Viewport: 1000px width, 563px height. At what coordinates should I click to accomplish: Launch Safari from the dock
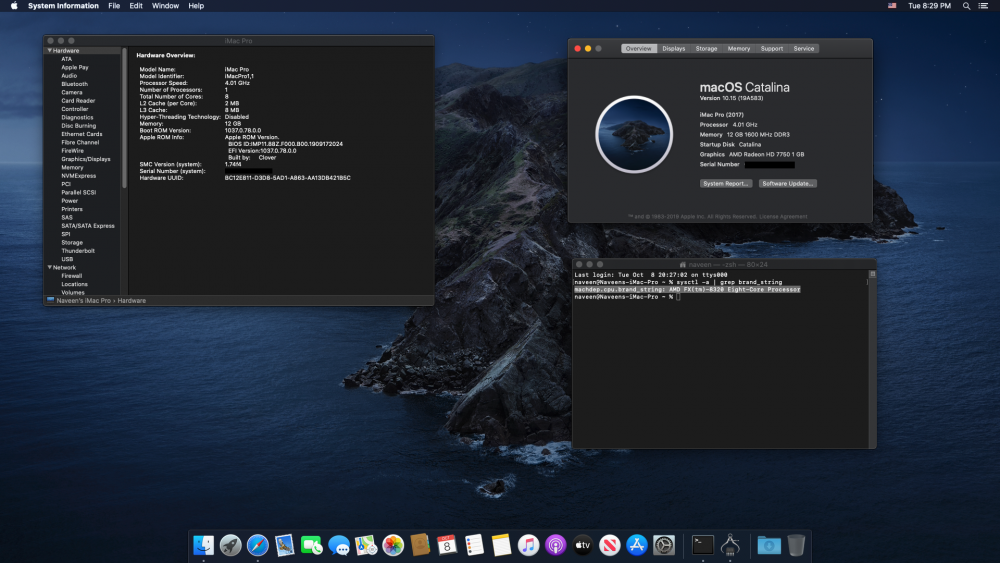[x=258, y=545]
